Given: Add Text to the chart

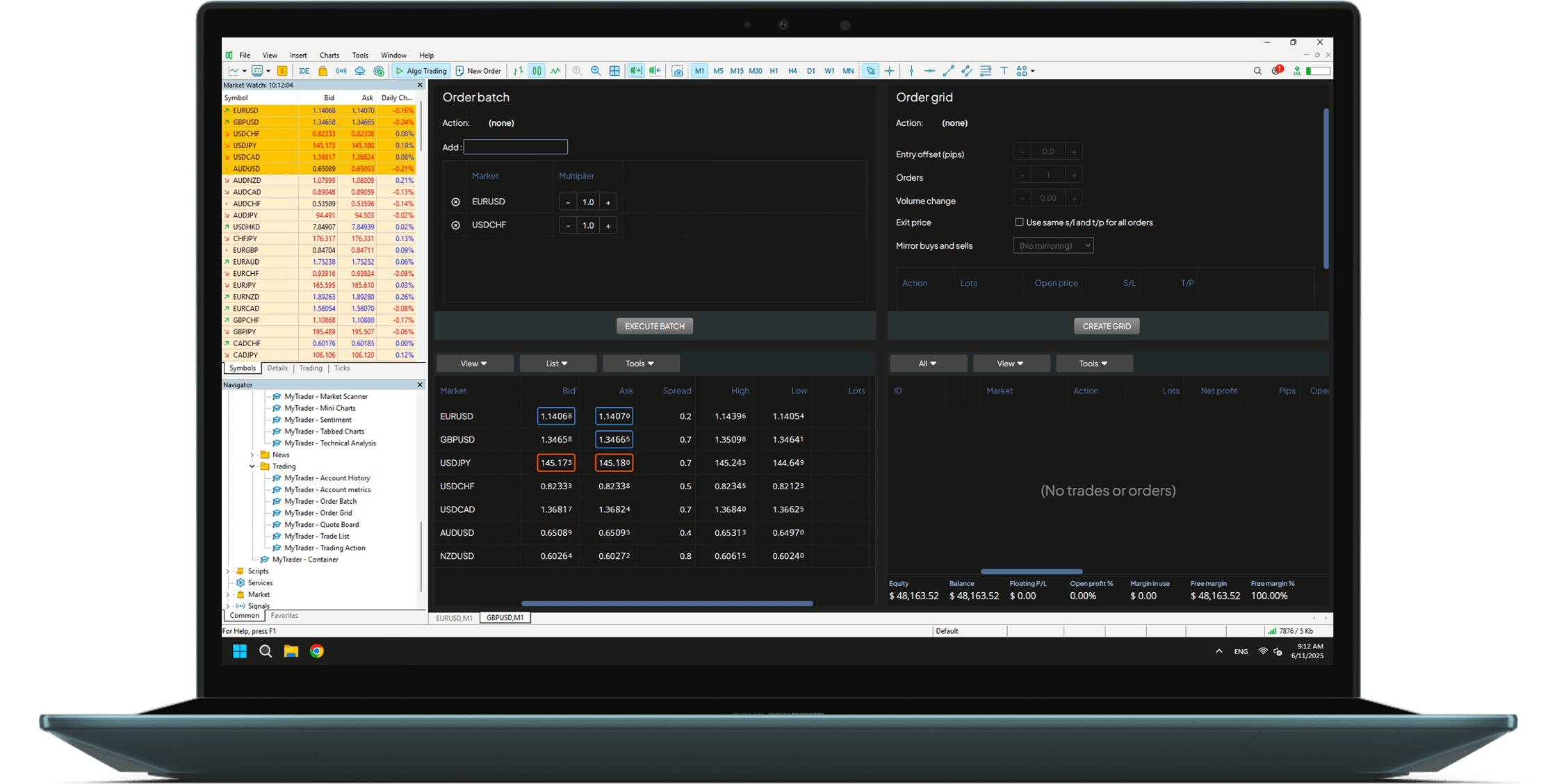Looking at the screenshot, I should click(1005, 70).
